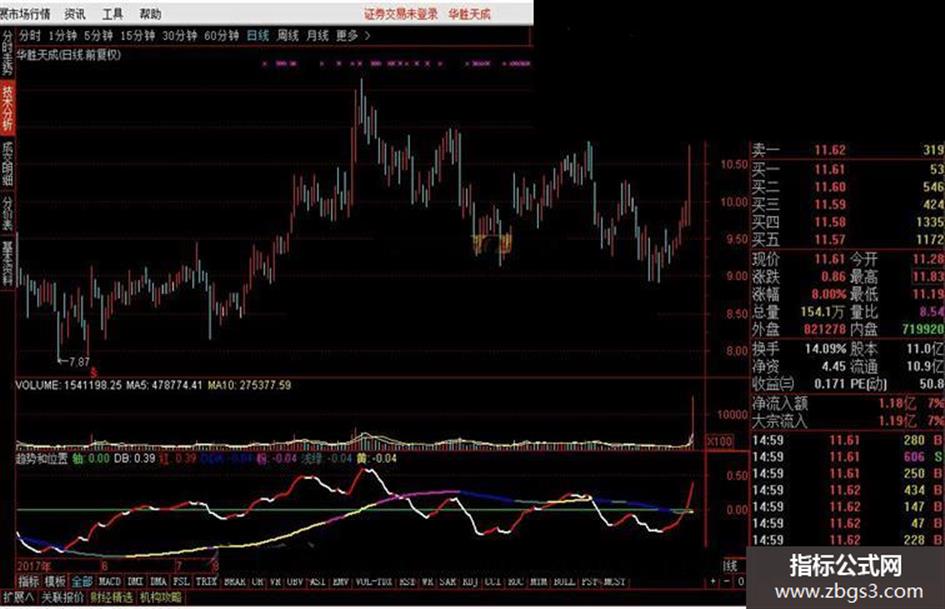The width and height of the screenshot is (945, 609).
Task: Select the 5分钟 period
Action: coord(98,36)
